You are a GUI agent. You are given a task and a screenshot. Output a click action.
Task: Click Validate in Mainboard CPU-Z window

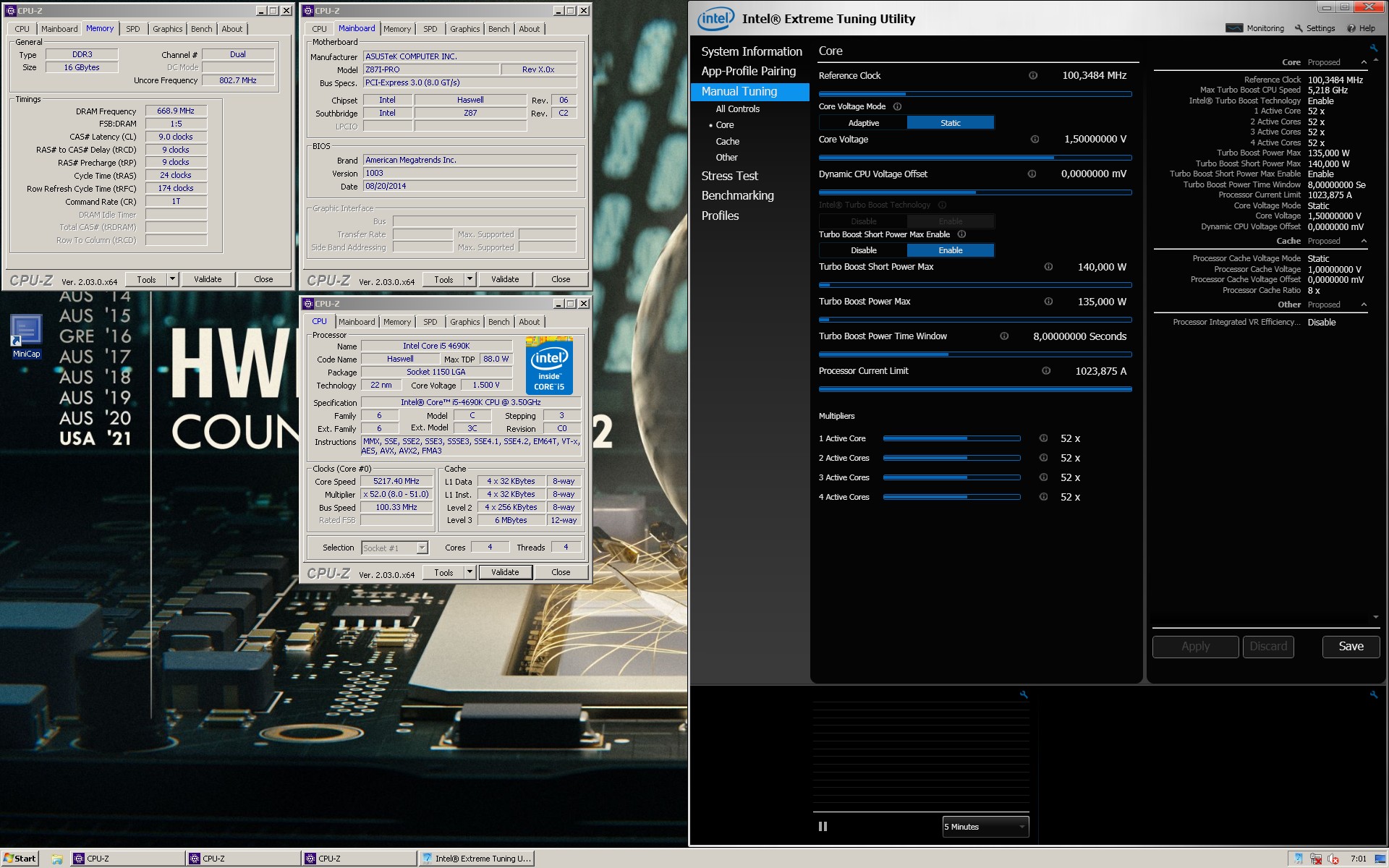point(505,279)
